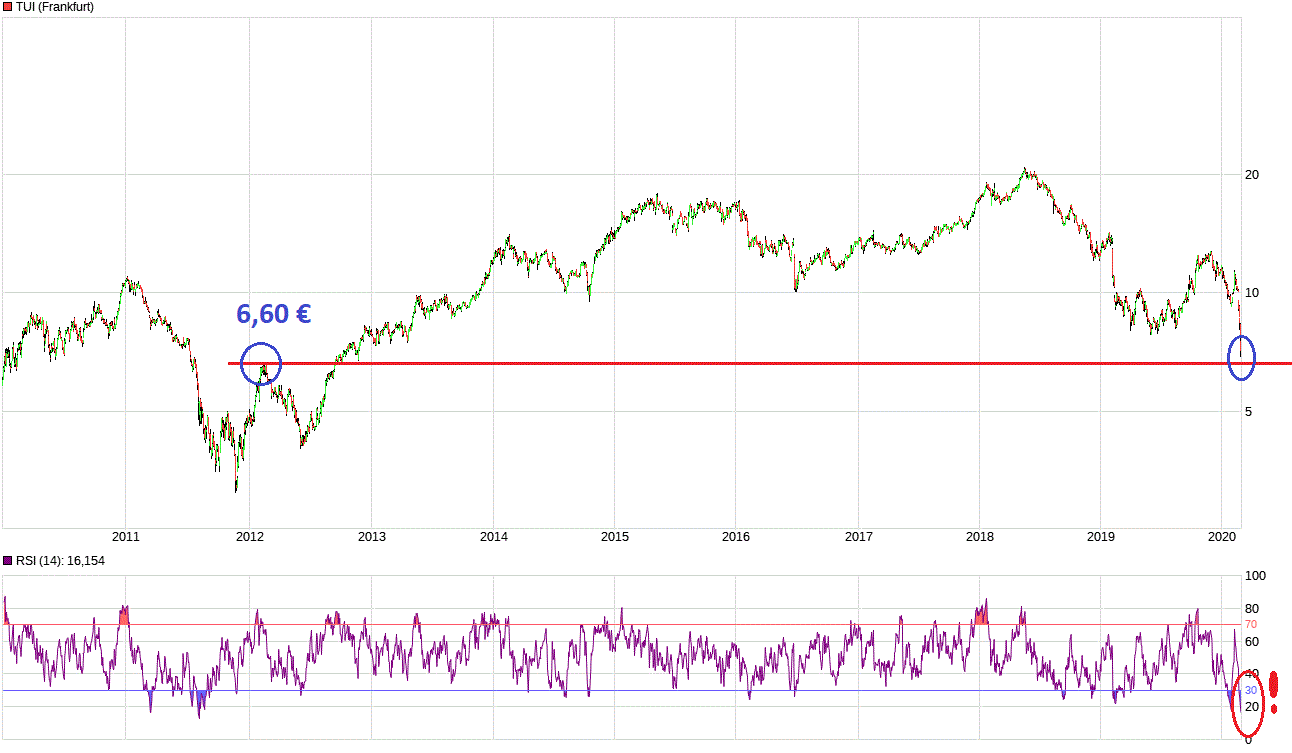Select the 2014 year label on time axis
The width and height of the screenshot is (1292, 753).
coord(493,537)
